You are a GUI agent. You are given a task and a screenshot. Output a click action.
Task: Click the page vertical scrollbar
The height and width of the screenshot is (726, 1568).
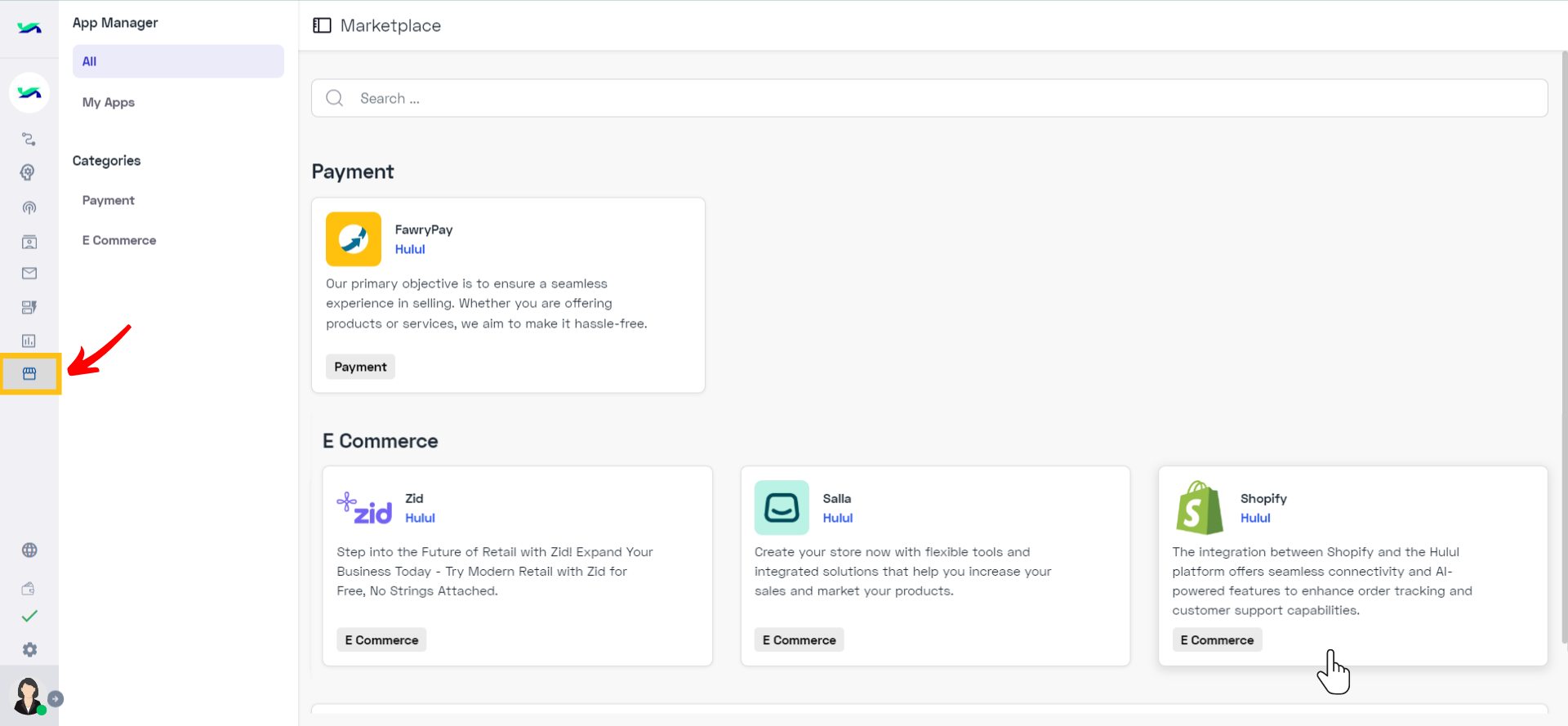click(1564, 347)
